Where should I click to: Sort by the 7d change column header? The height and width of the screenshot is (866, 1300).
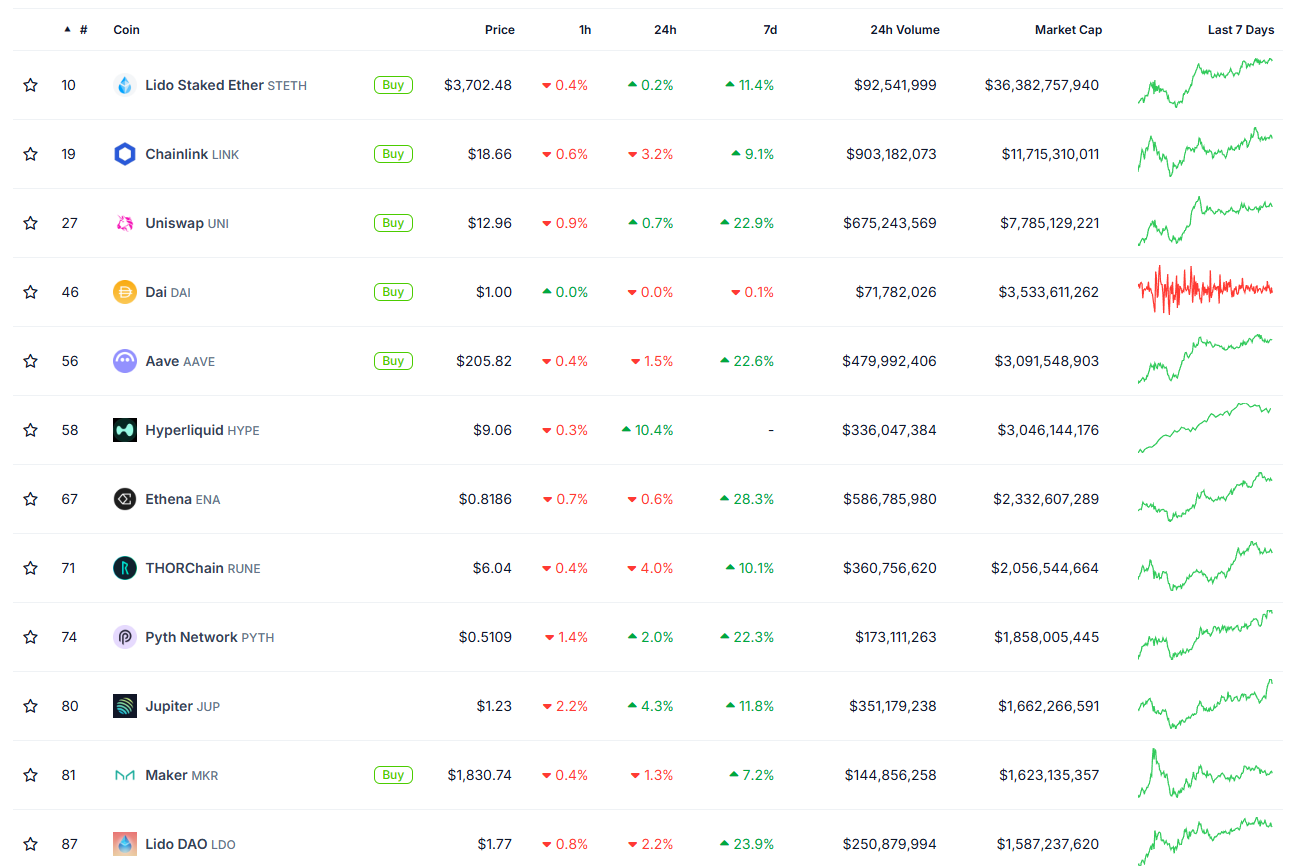770,30
